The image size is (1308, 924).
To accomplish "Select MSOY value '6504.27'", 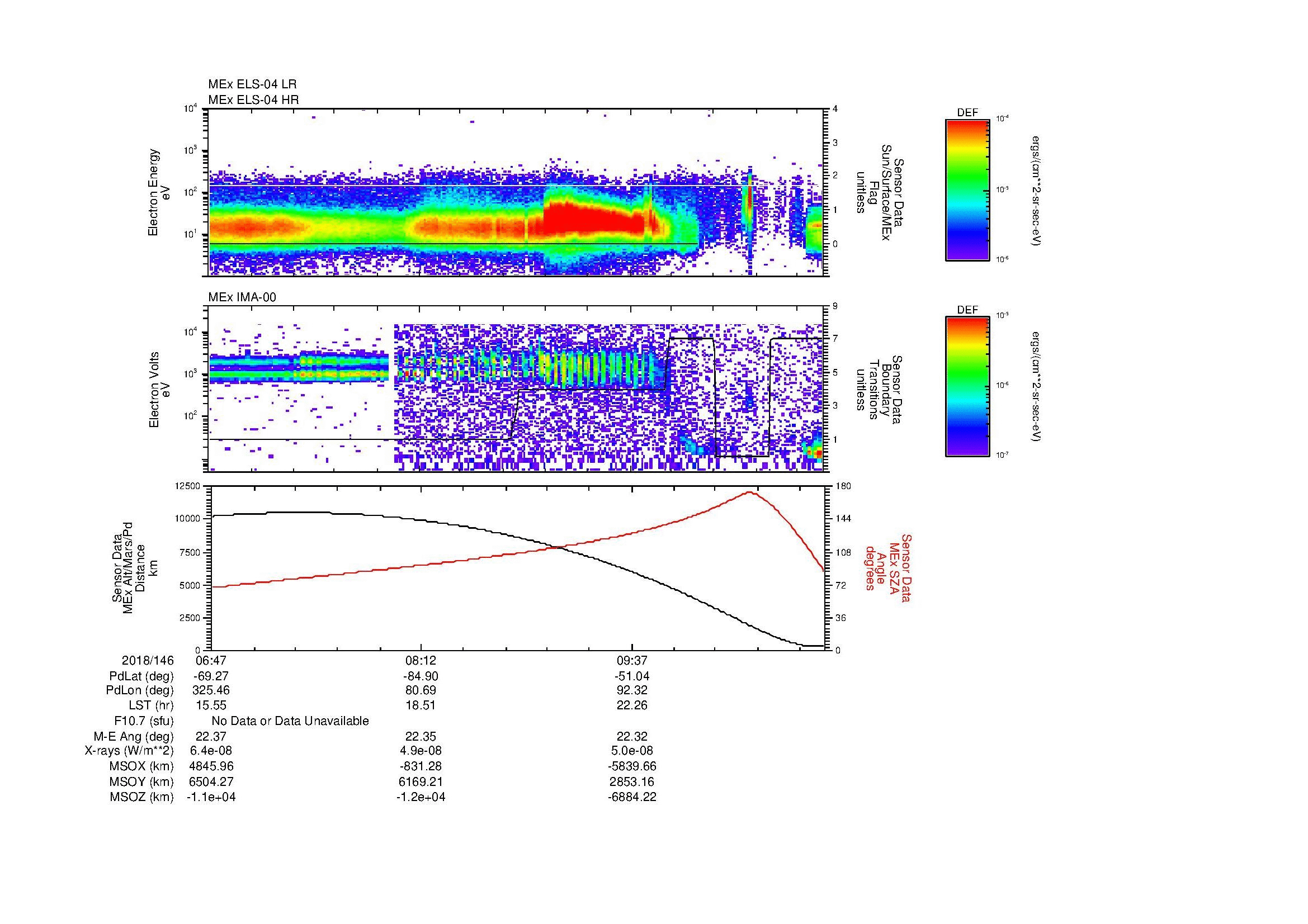I will coord(211,781).
